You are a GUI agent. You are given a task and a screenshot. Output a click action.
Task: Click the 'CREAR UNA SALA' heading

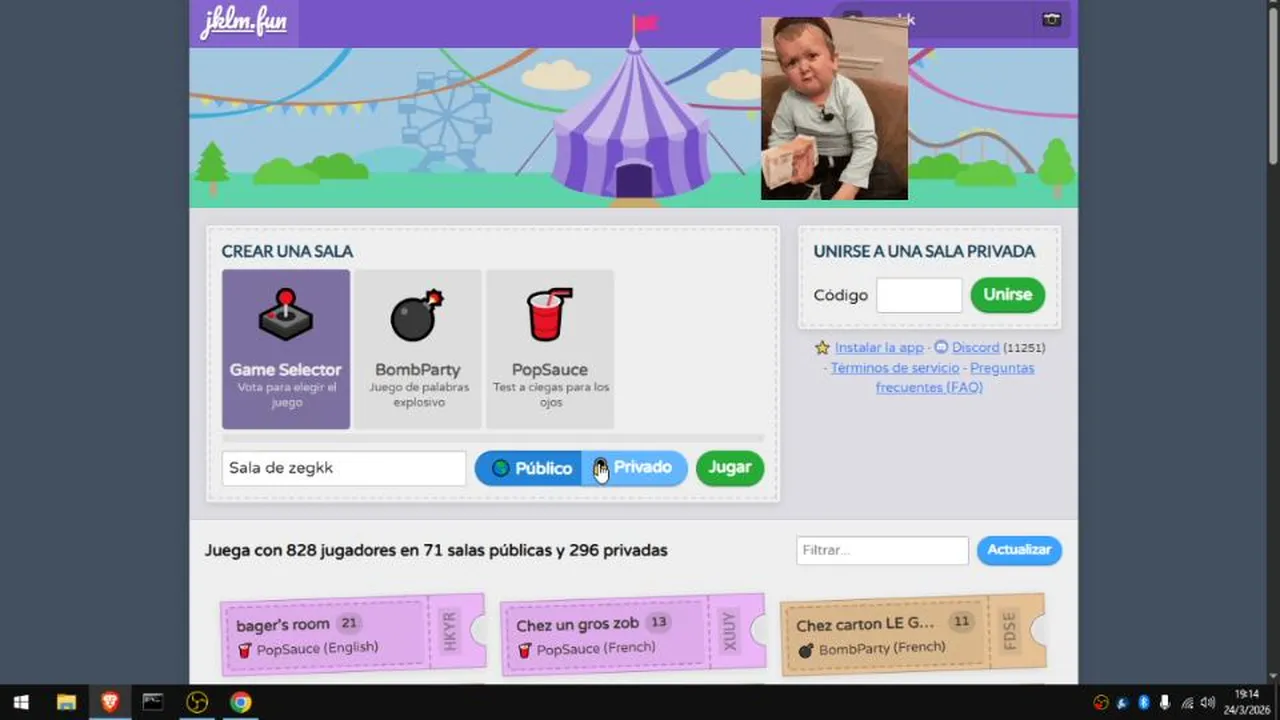click(287, 252)
